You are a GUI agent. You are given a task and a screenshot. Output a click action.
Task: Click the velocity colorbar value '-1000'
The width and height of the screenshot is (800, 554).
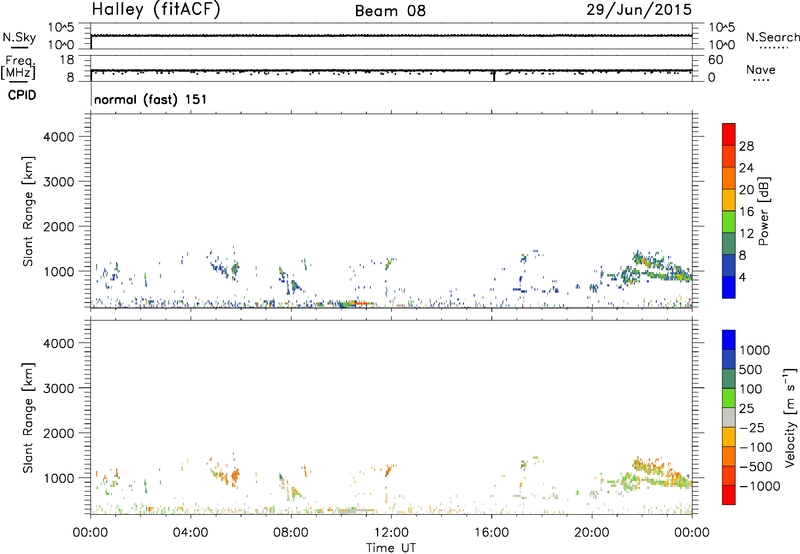pos(759,486)
